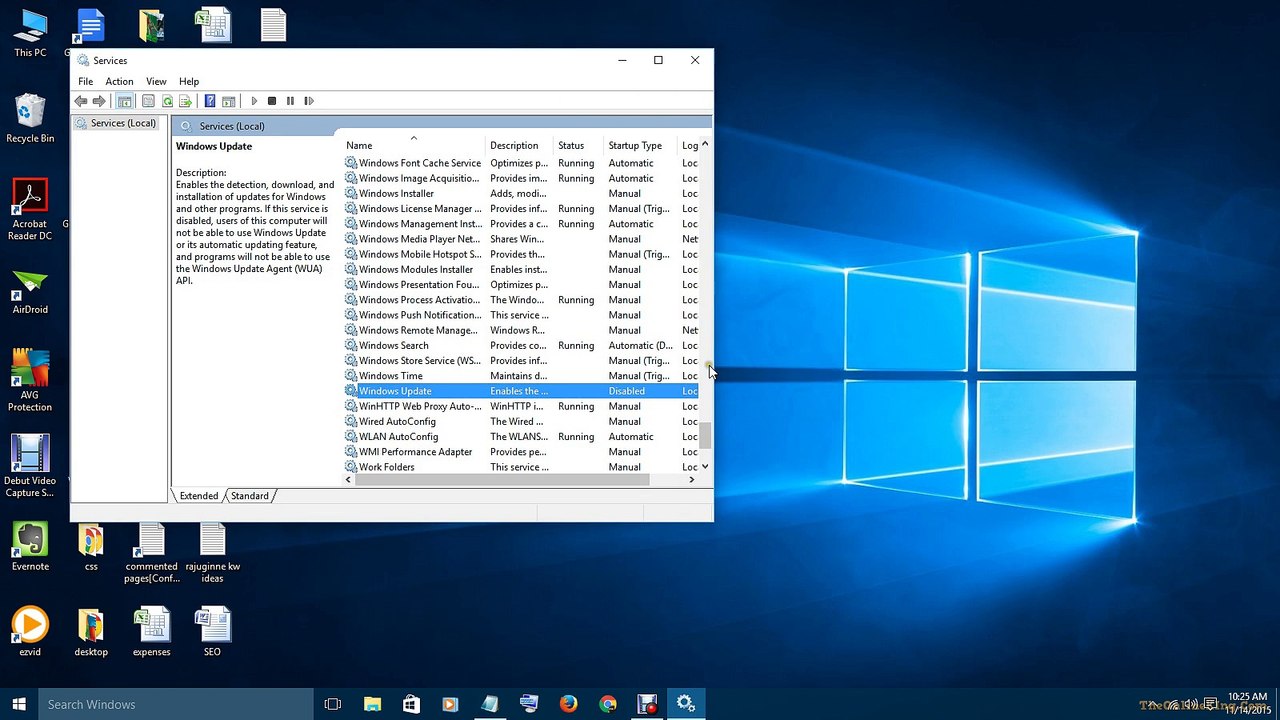Select the Windows Search service
Screen dimensions: 1280x720
(522, 345)
